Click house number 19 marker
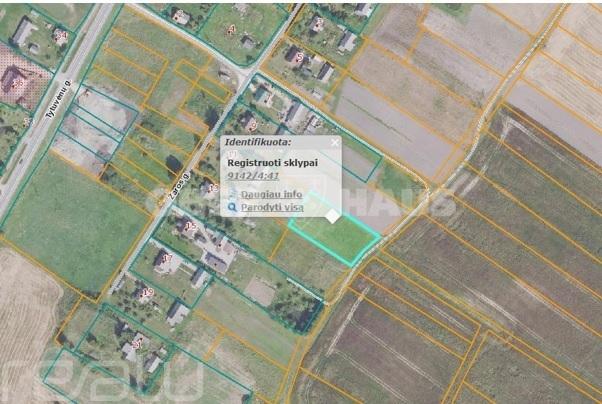The height and width of the screenshot is (404, 602). (x=148, y=293)
